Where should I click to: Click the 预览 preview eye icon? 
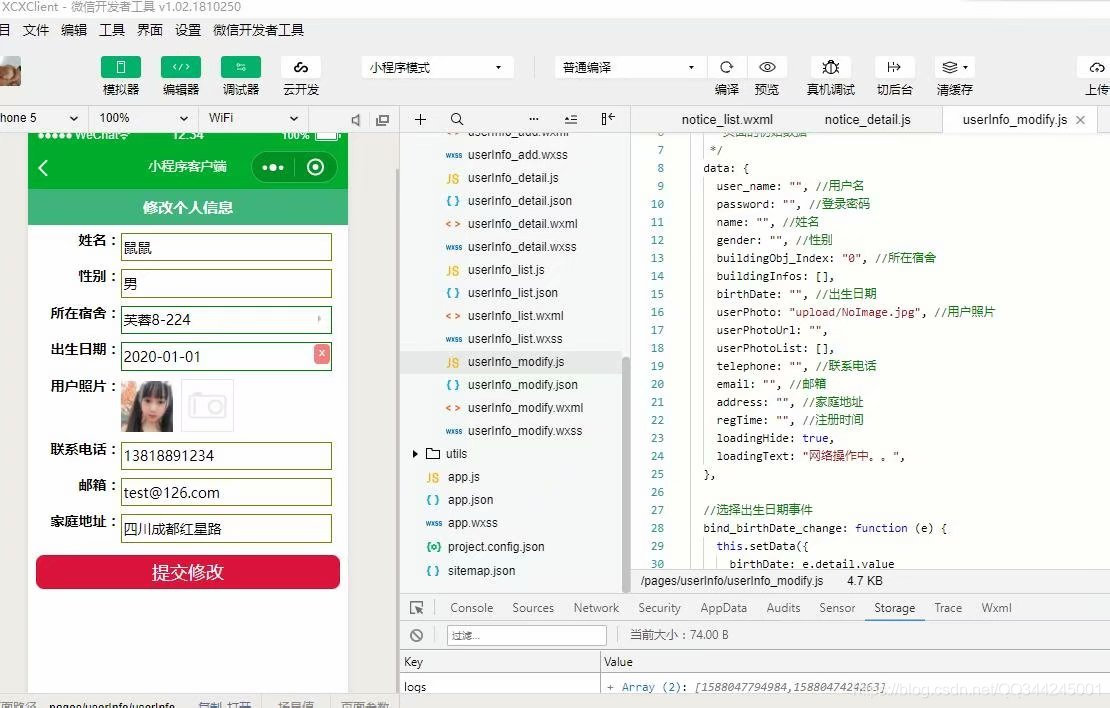click(x=767, y=67)
